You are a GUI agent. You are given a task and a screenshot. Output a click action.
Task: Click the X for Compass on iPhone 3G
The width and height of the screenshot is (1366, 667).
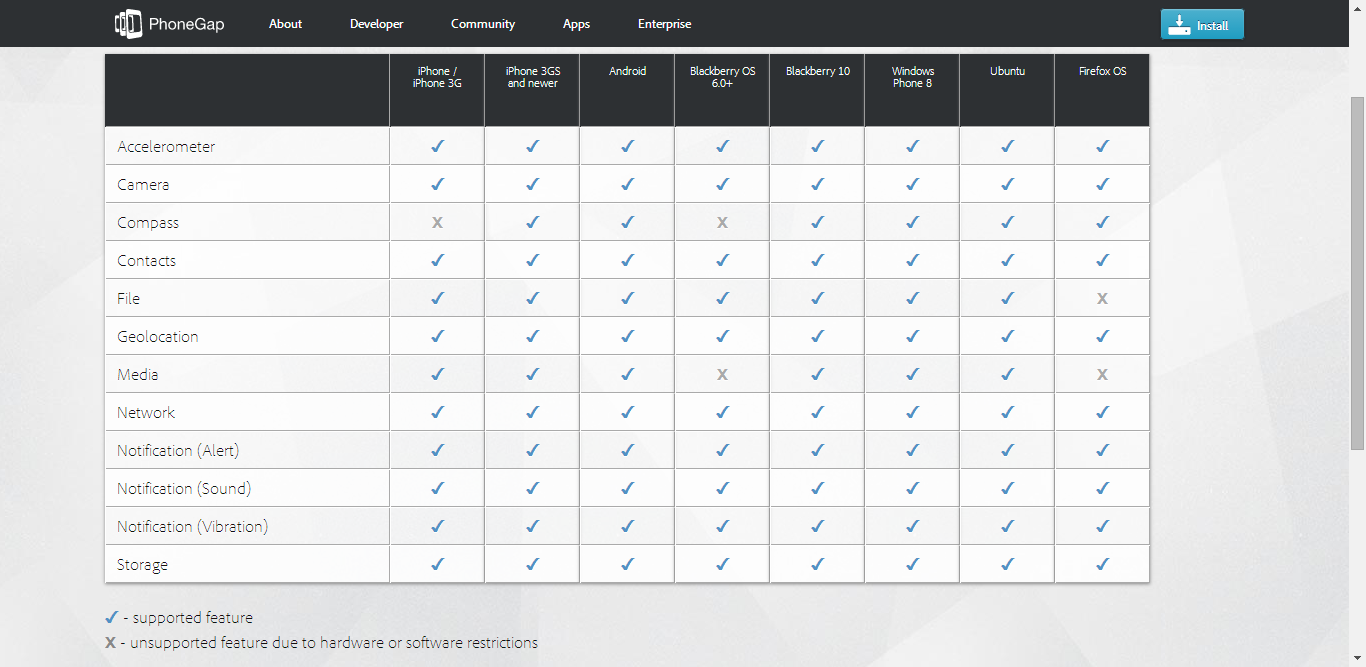coord(437,222)
